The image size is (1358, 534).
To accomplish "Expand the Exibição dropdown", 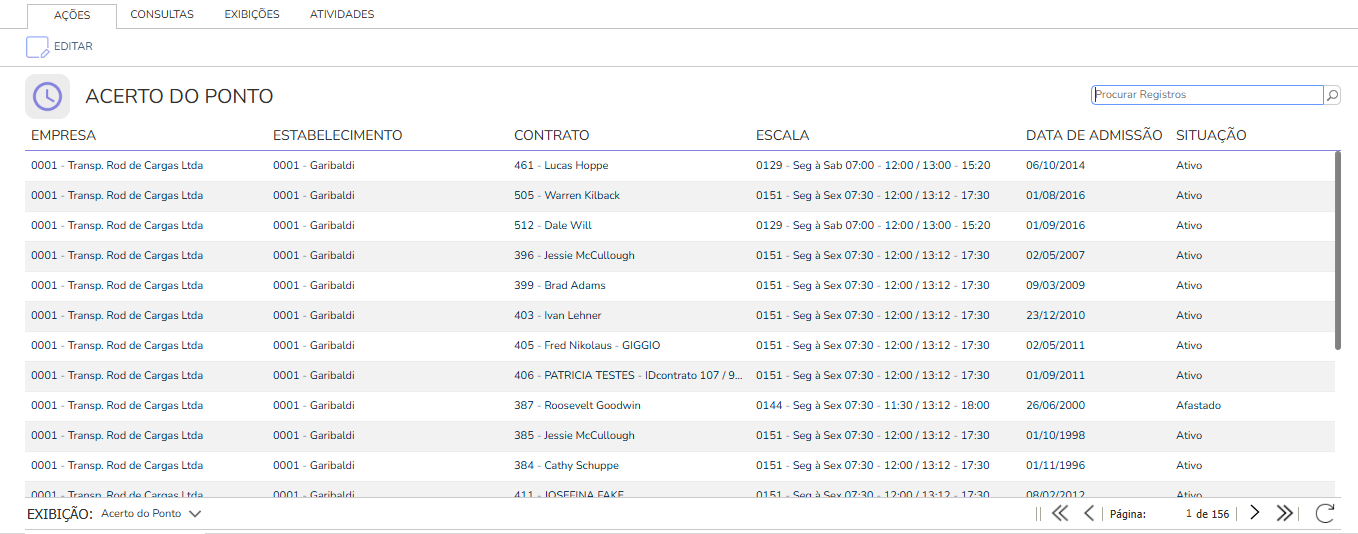I will click(x=195, y=513).
